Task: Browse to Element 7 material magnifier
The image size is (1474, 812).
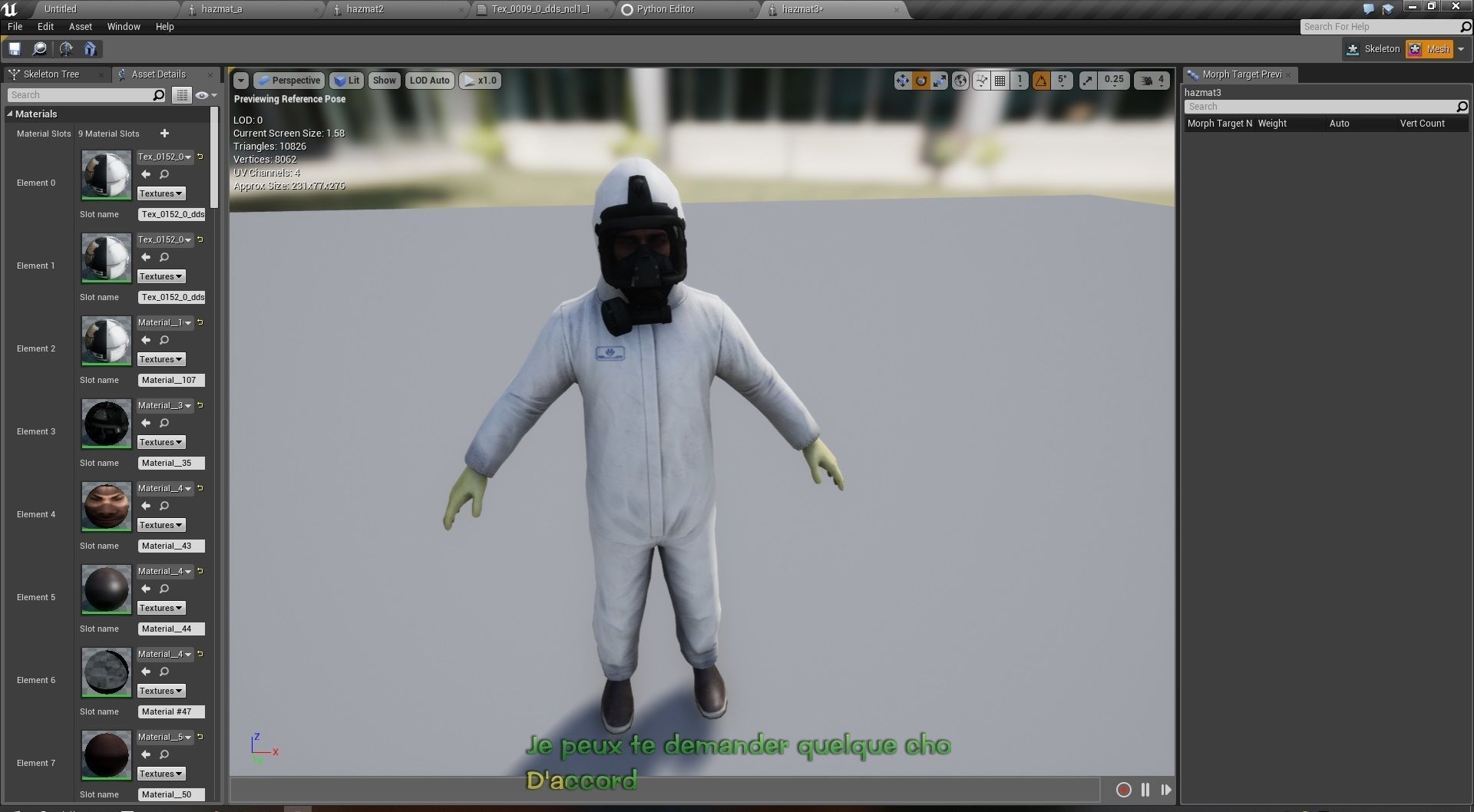Action: point(164,755)
